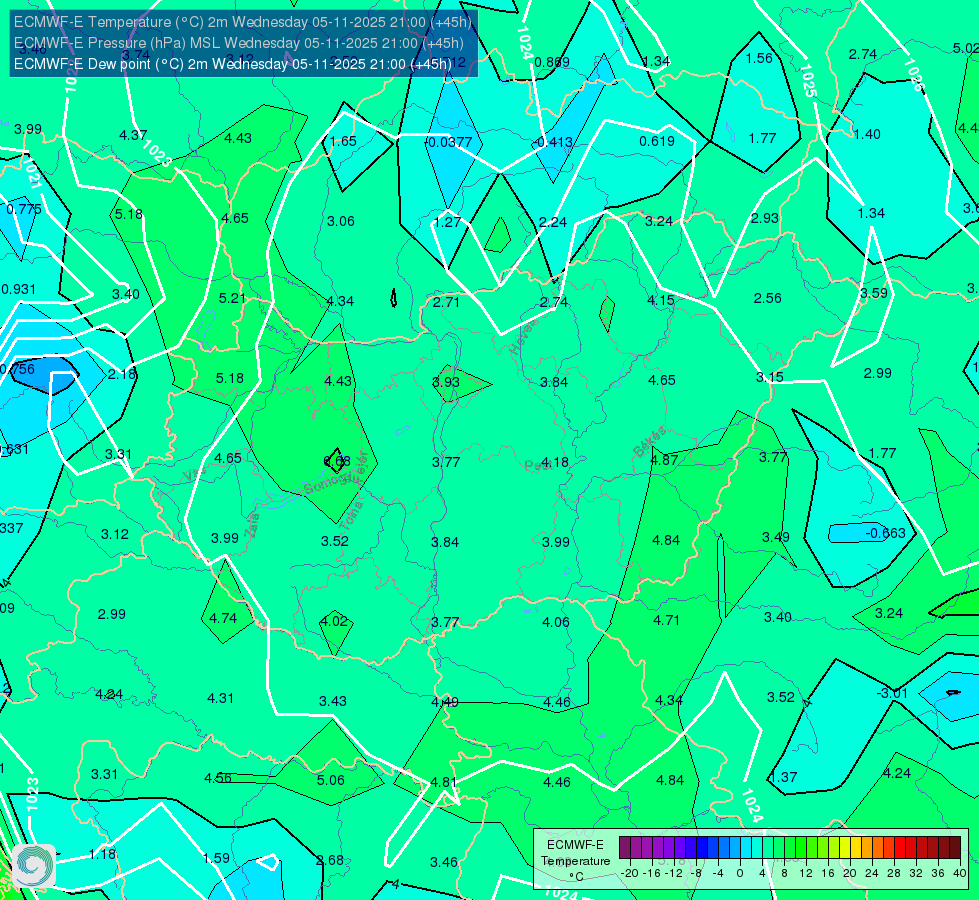Click the 1.59 temperature value
979x900 pixels.
click(217, 859)
